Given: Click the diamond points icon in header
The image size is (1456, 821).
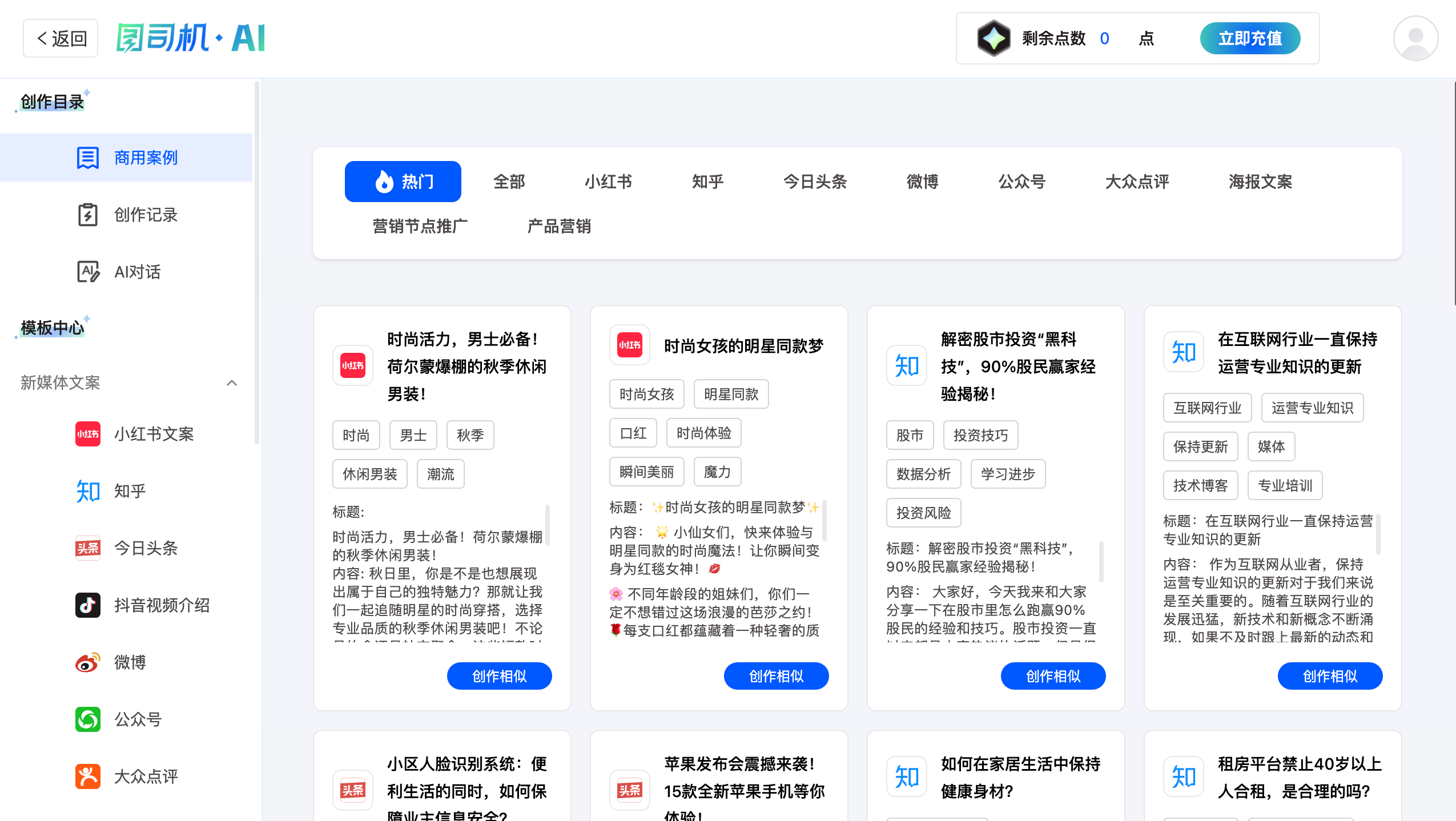Looking at the screenshot, I should pyautogui.click(x=994, y=38).
